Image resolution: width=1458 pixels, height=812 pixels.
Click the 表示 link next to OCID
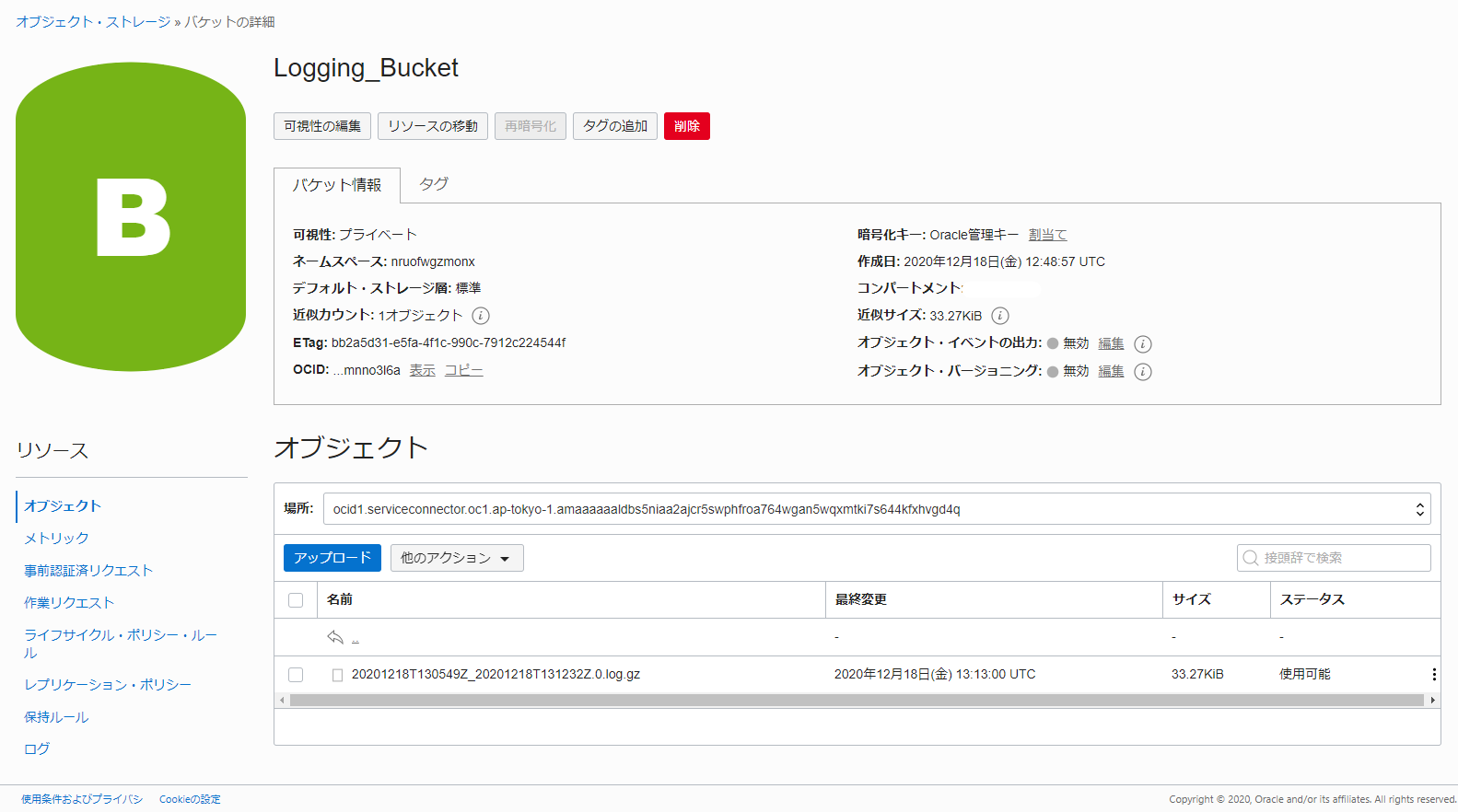(x=423, y=370)
